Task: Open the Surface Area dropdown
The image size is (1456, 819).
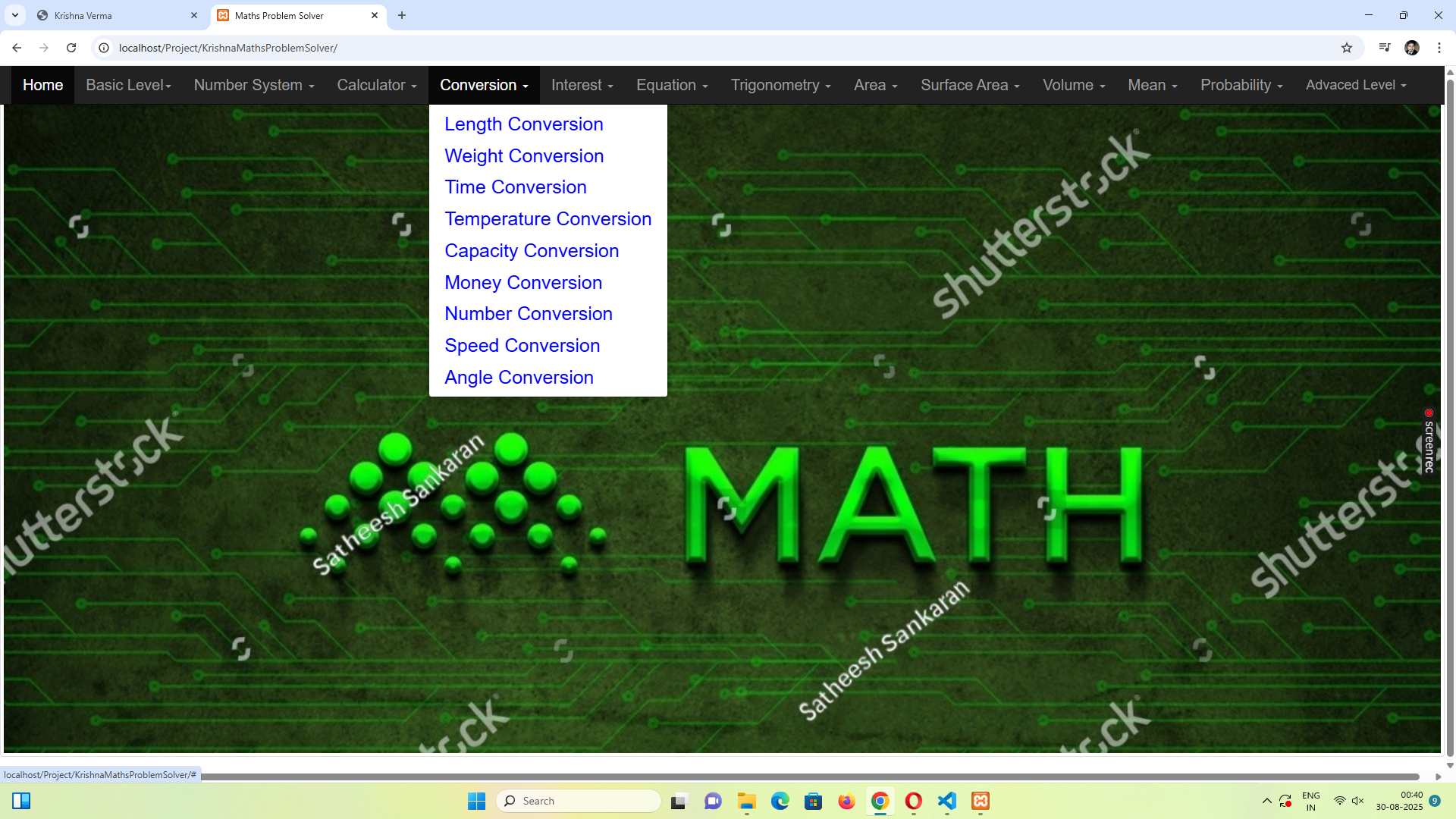Action: 970,85
